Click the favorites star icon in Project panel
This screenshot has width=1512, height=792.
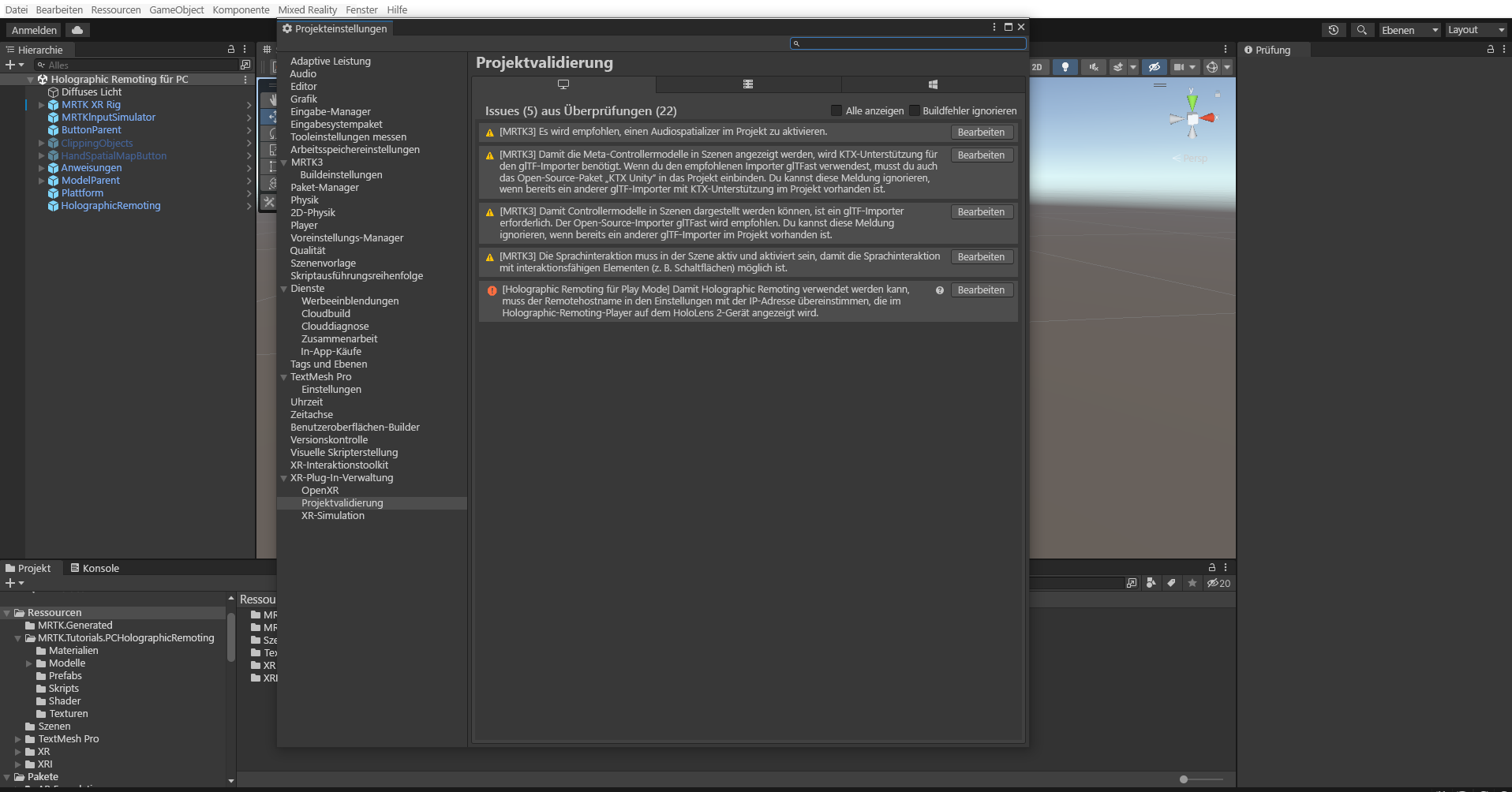point(1192,583)
